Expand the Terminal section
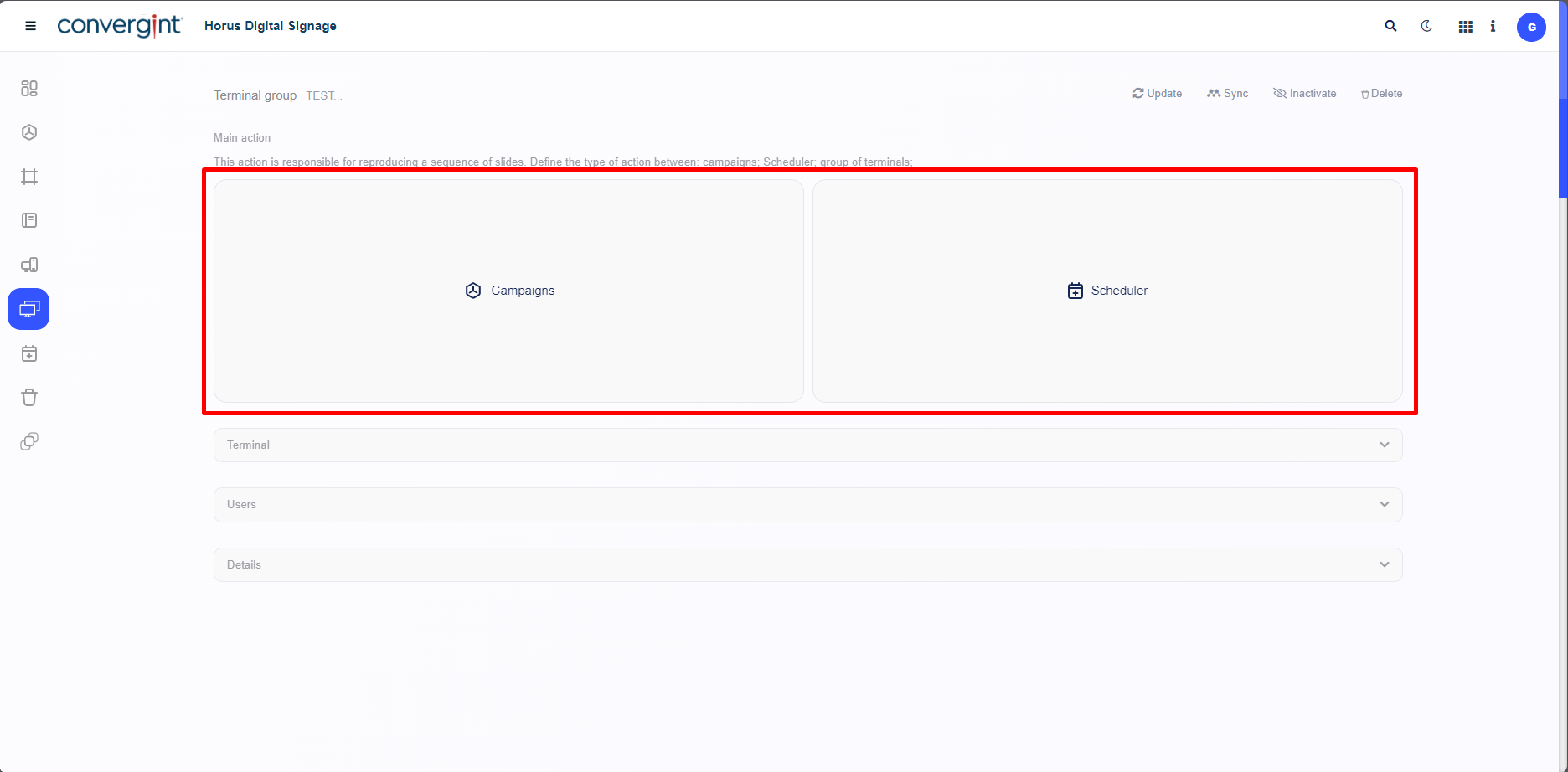 pos(807,445)
